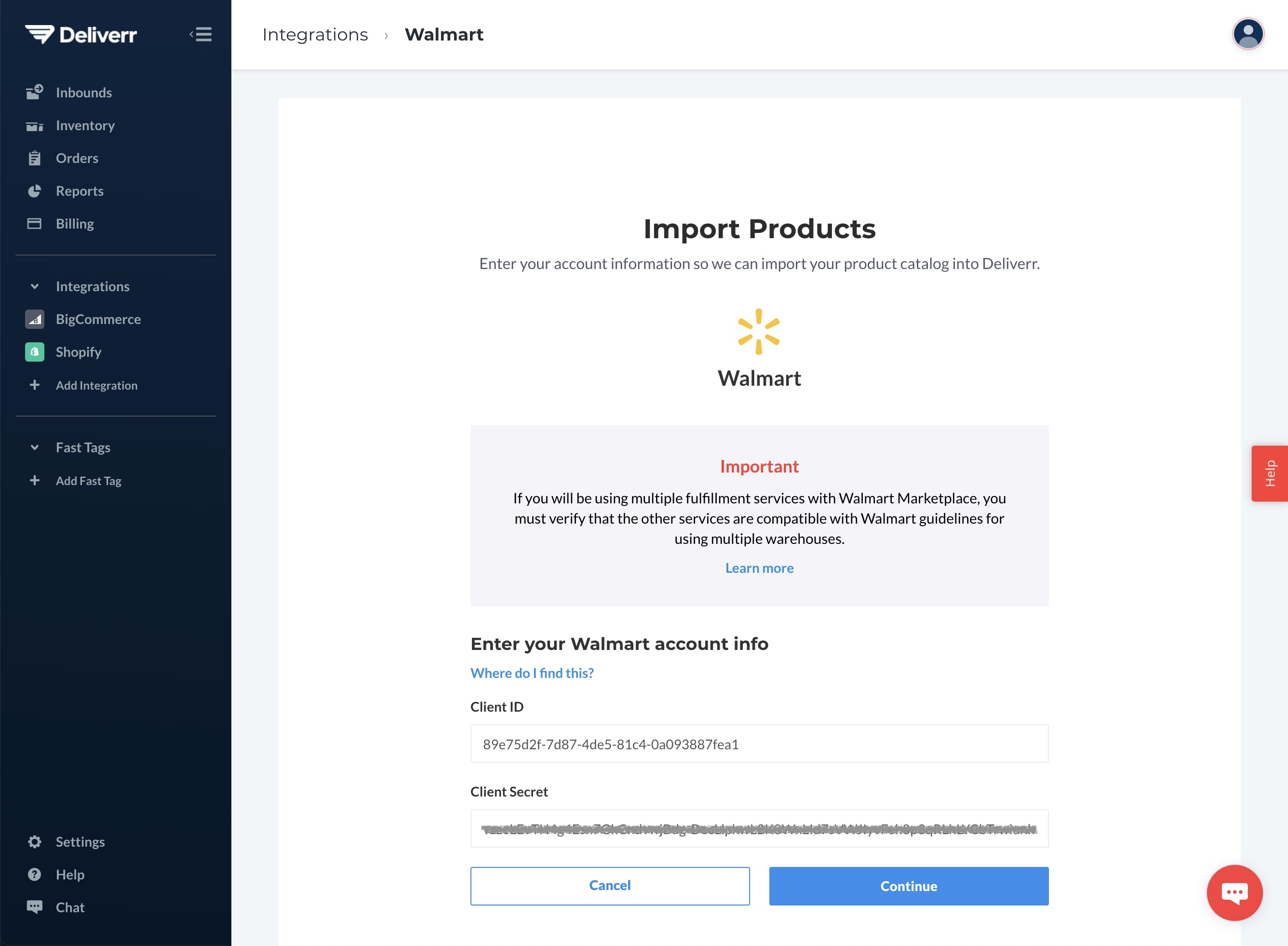
Task: Open the Orders clipboard icon
Action: coord(34,158)
